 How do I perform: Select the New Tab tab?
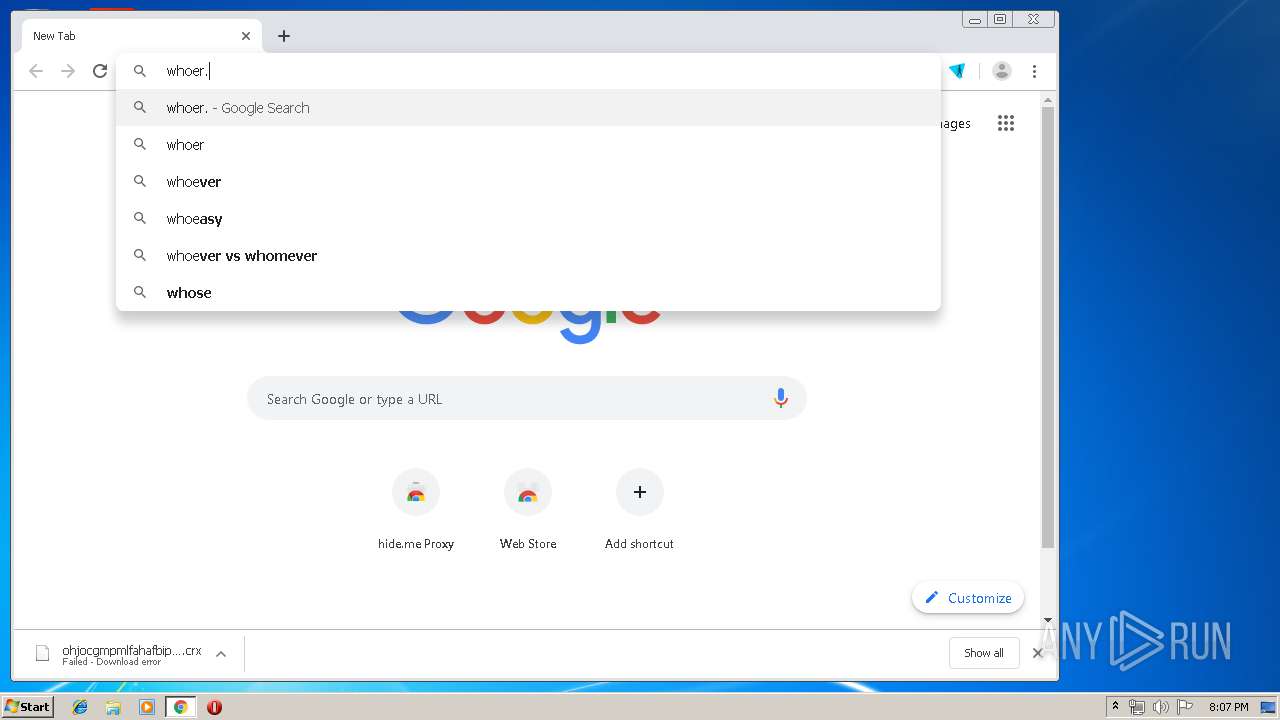click(x=142, y=36)
